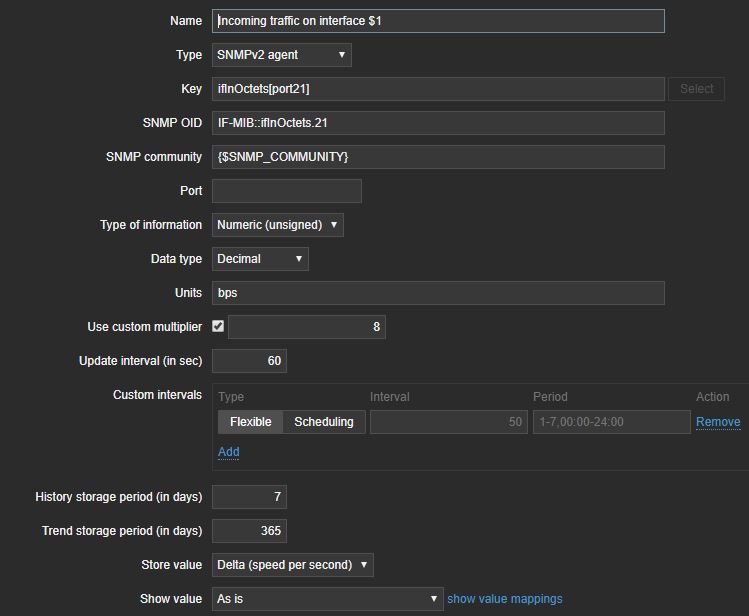Click the Update interval field

tap(250, 361)
